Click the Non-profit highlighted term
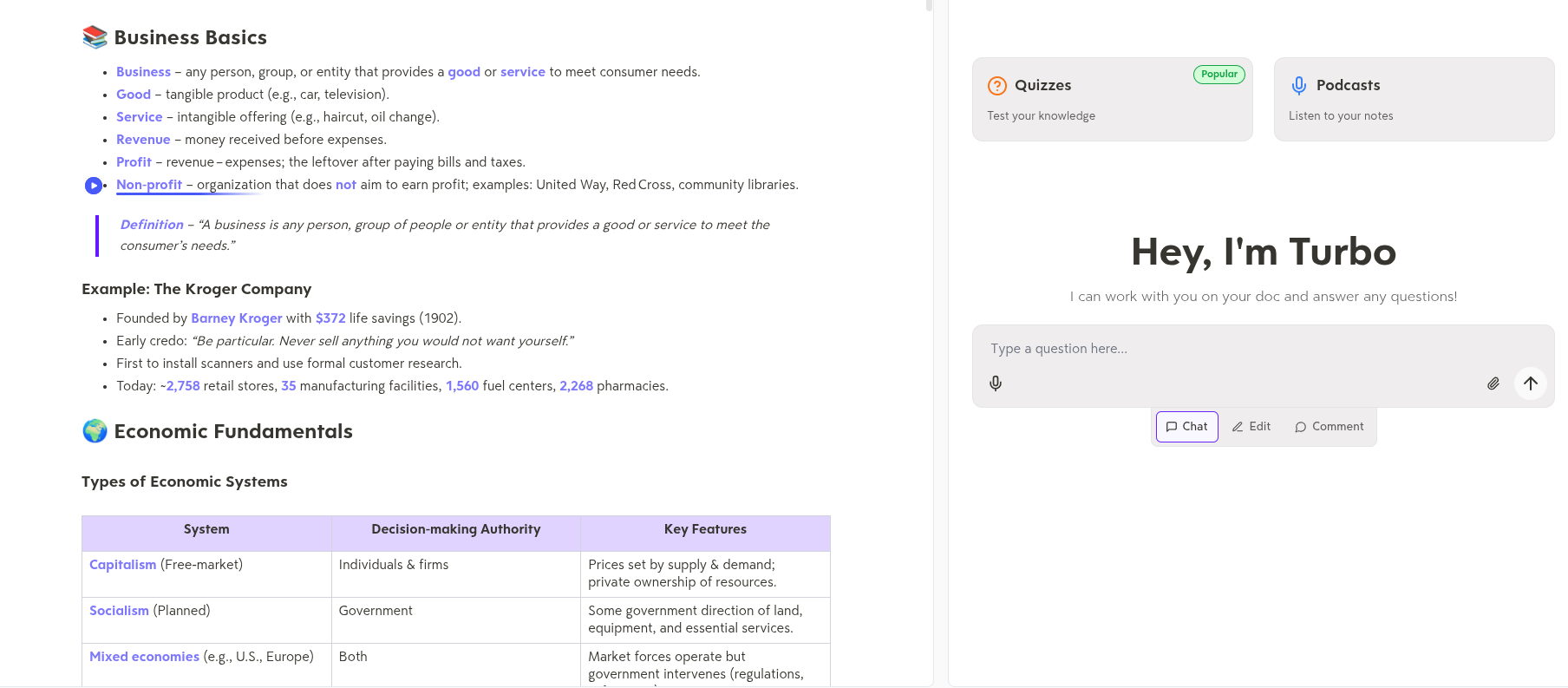 149,185
